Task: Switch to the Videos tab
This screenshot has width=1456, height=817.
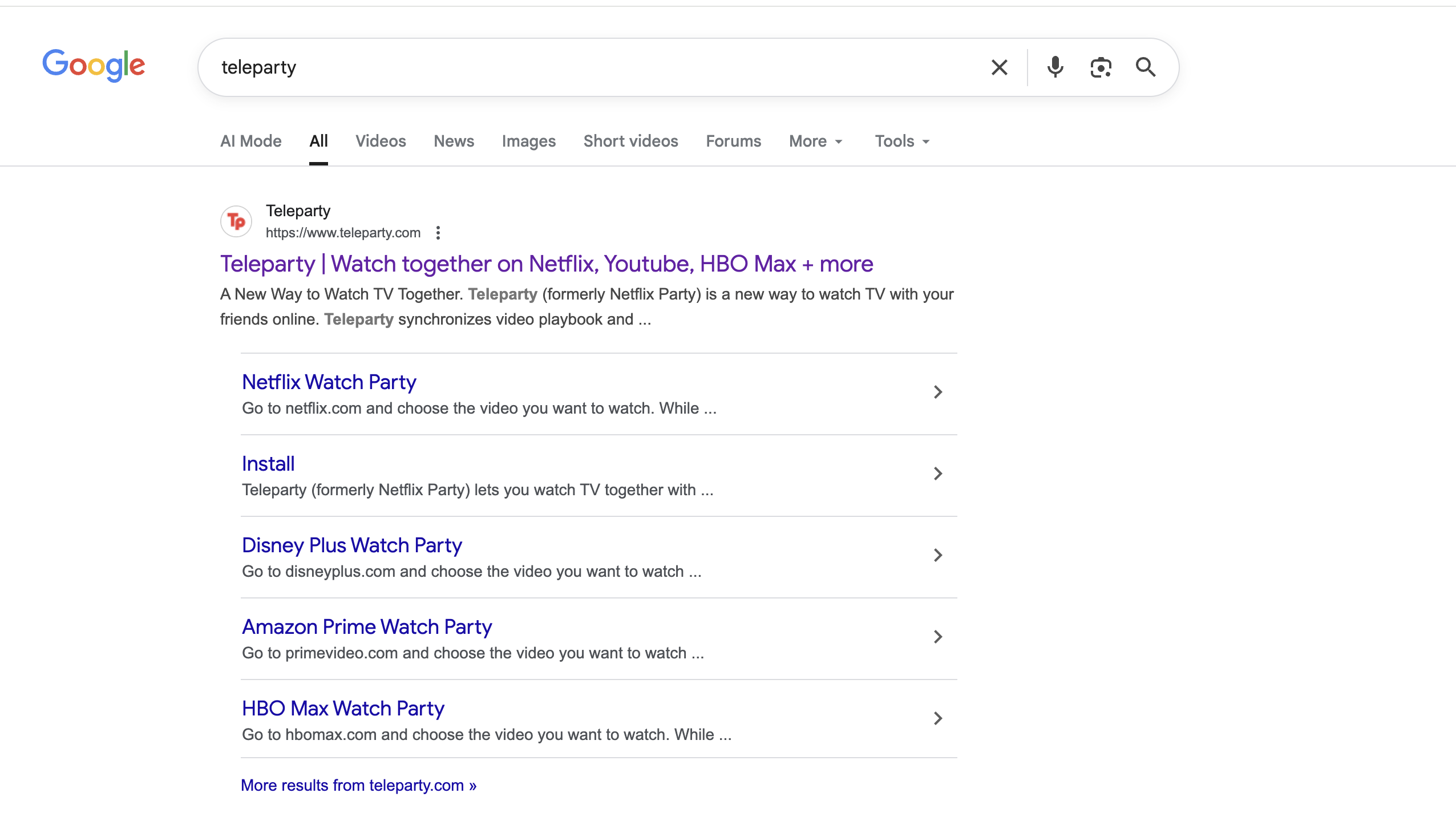Action: click(381, 141)
